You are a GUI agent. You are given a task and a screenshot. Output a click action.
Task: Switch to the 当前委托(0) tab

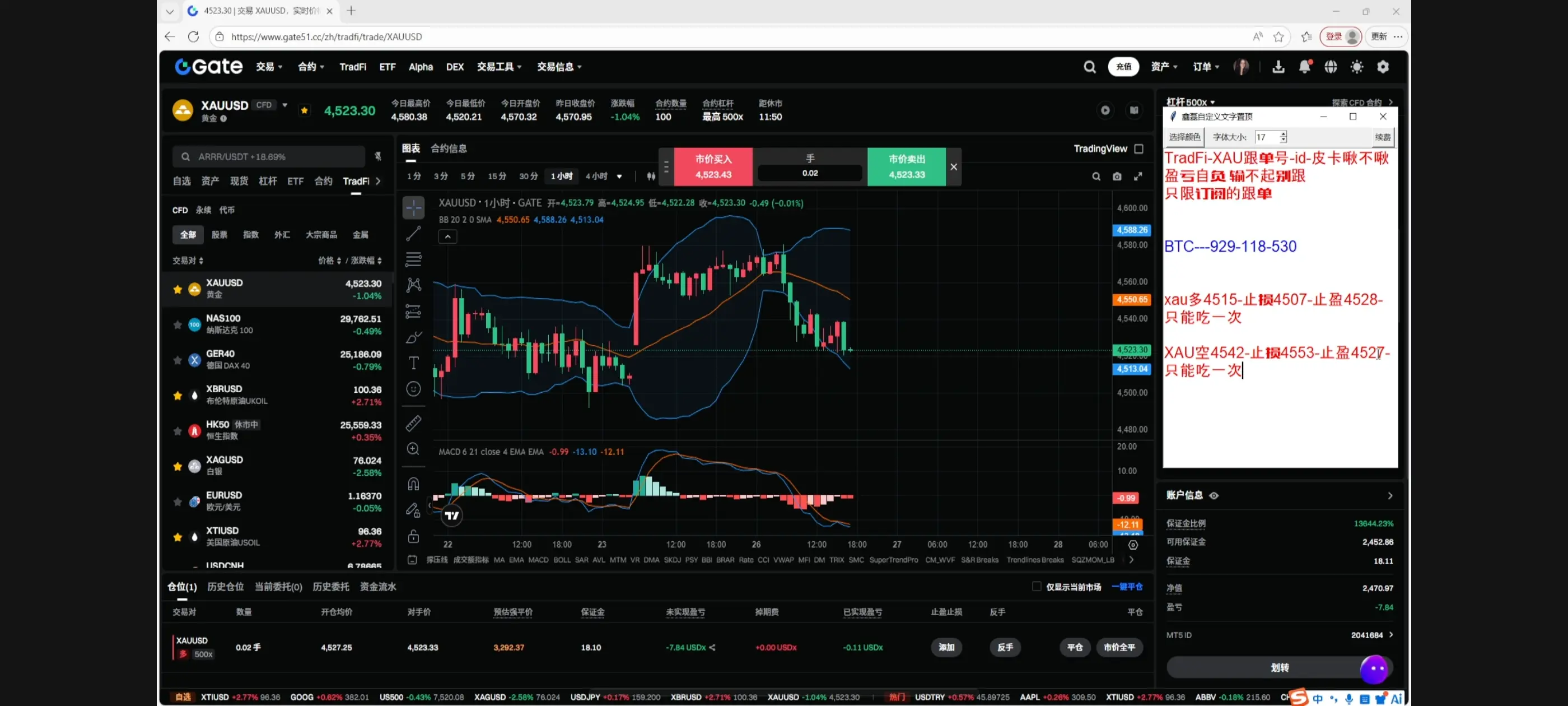coord(278,587)
